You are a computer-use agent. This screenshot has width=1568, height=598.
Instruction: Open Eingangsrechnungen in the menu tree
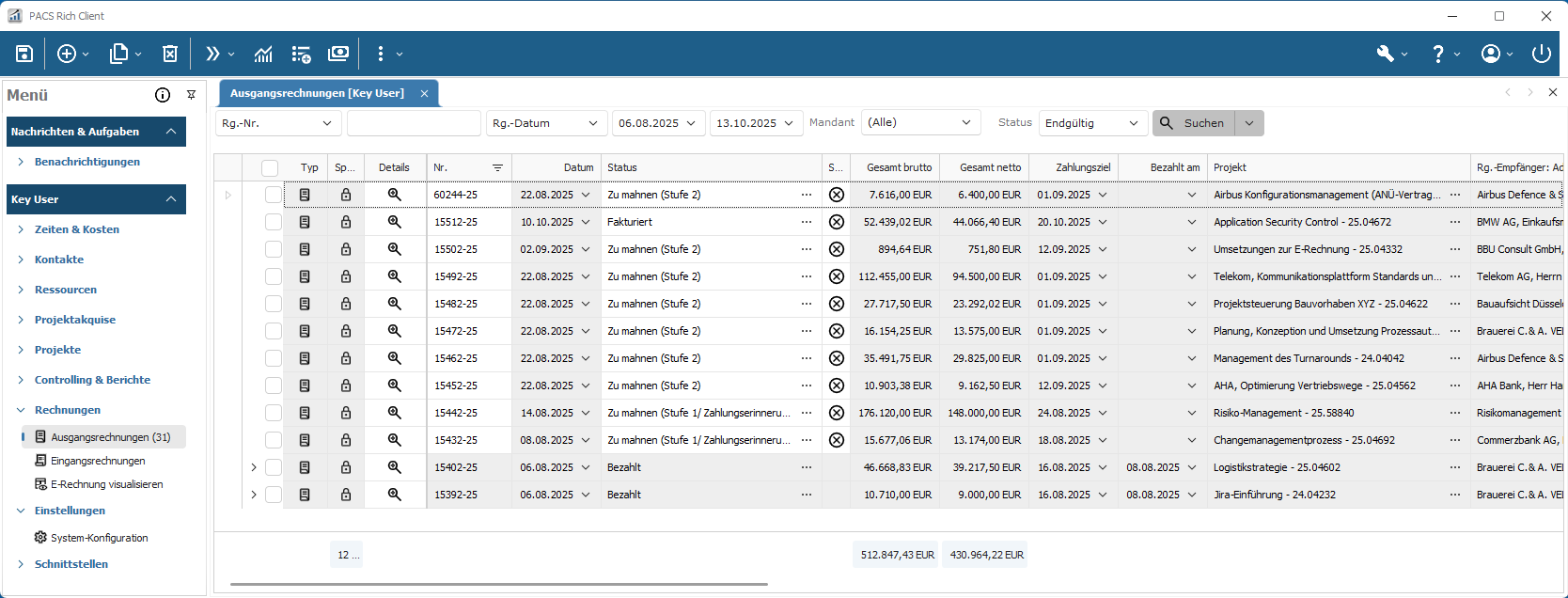pos(98,461)
